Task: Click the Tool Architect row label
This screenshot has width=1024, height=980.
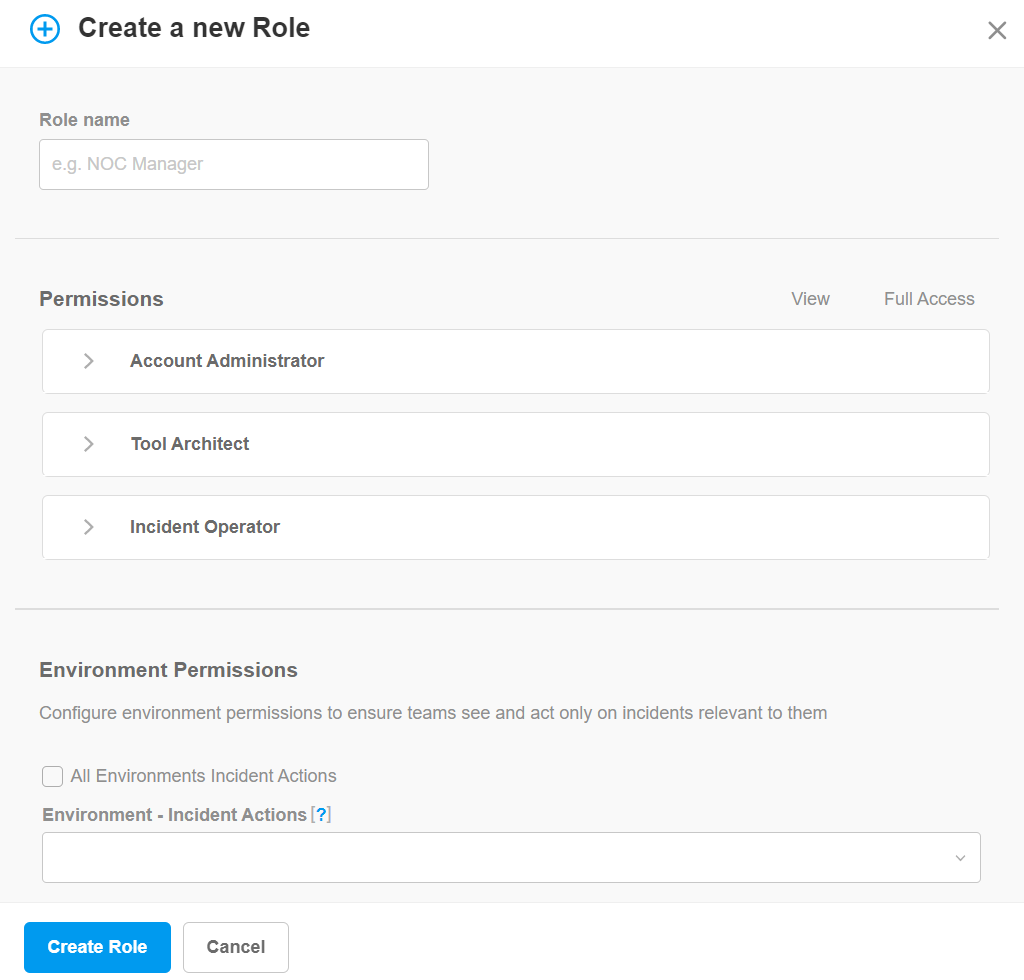Action: click(x=189, y=444)
